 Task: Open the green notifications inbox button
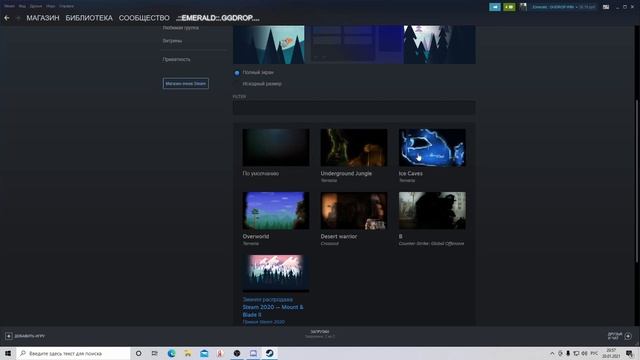tap(509, 7)
